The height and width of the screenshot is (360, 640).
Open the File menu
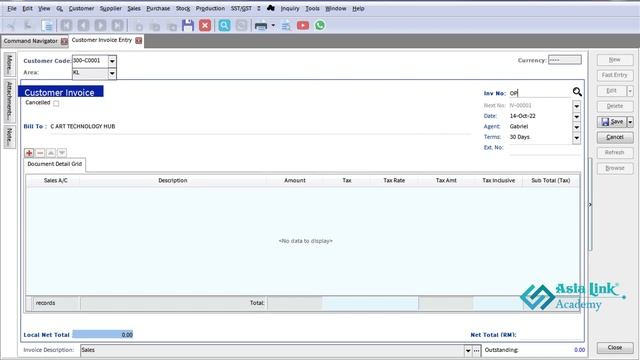[x=12, y=8]
